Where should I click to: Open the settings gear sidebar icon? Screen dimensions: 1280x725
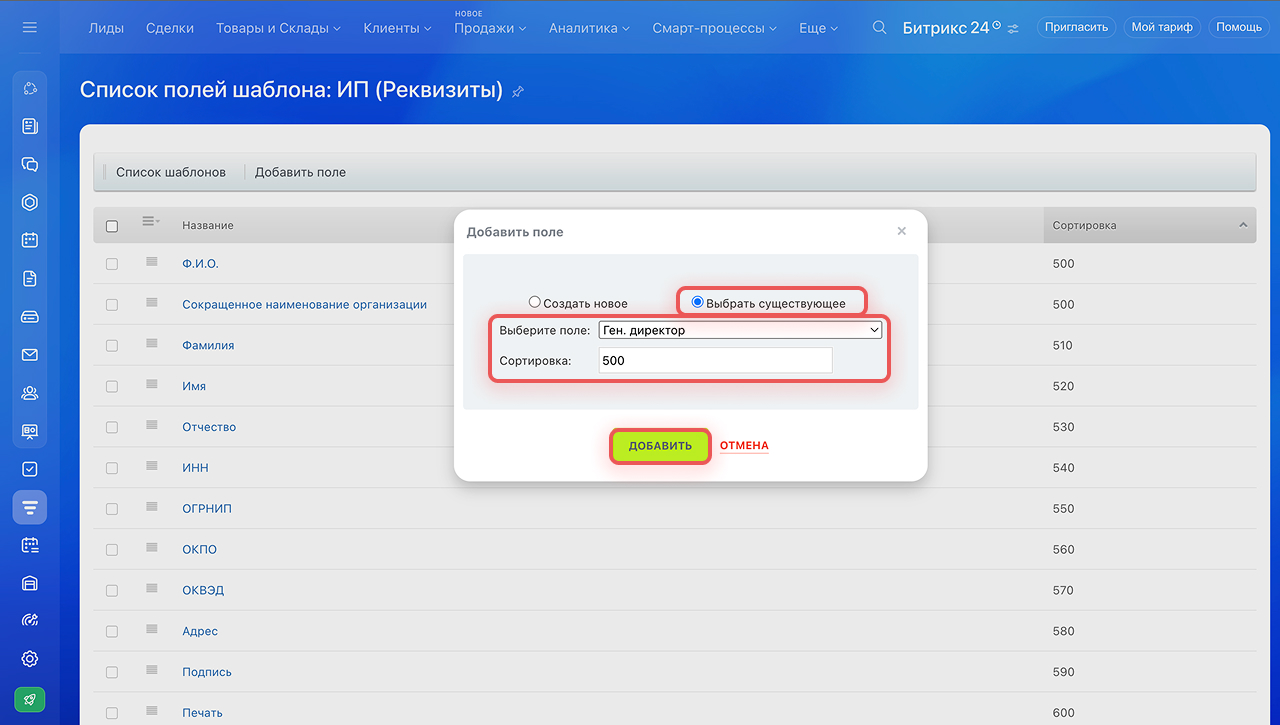30,659
